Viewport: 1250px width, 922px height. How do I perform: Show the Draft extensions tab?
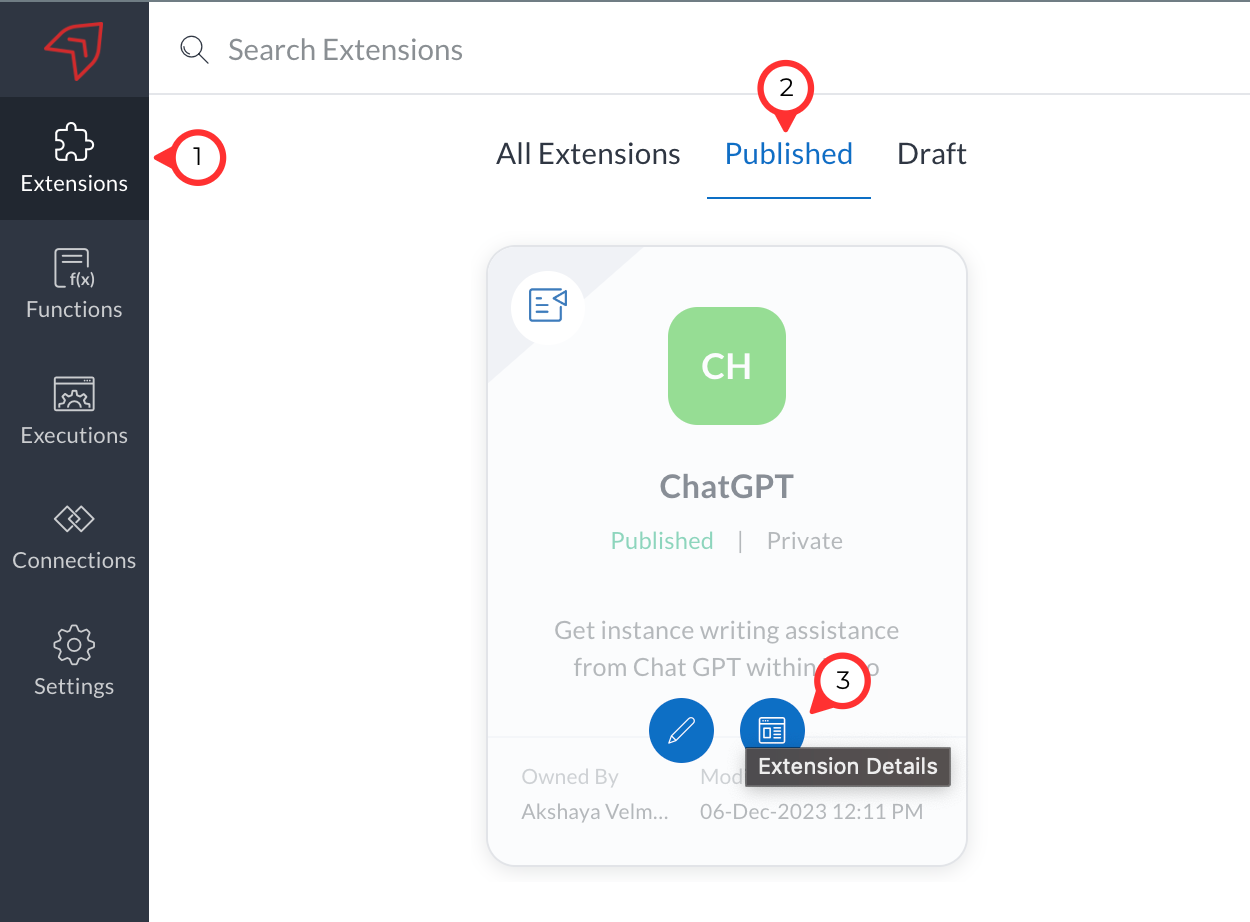pos(931,154)
